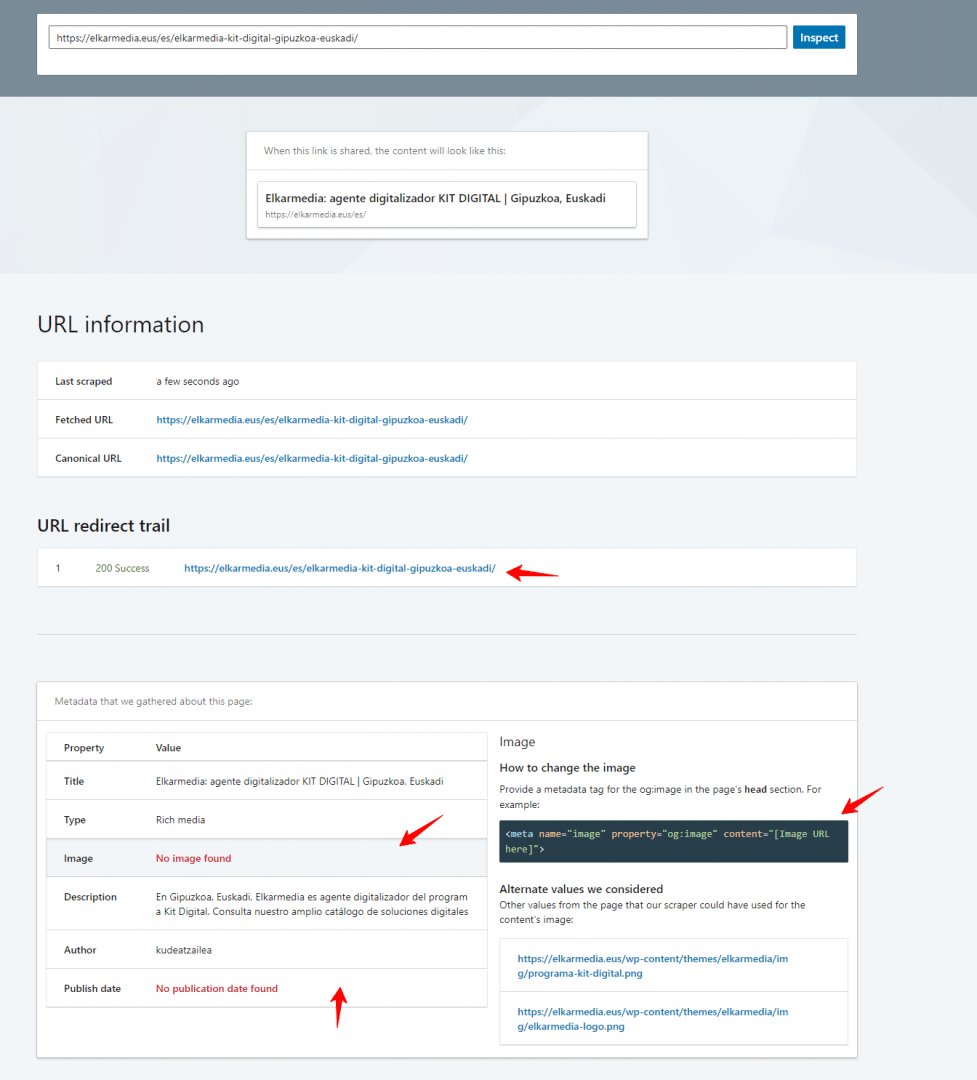This screenshot has height=1080, width=977.
Task: Open the elkarmedia-logo.png alternate image link
Action: pos(652,1019)
